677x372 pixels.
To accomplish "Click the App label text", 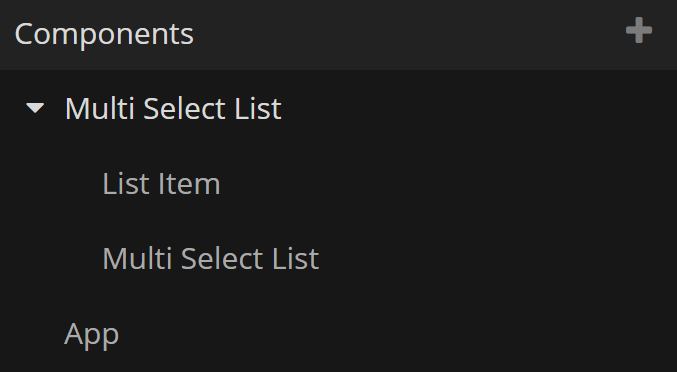I will click(x=91, y=334).
